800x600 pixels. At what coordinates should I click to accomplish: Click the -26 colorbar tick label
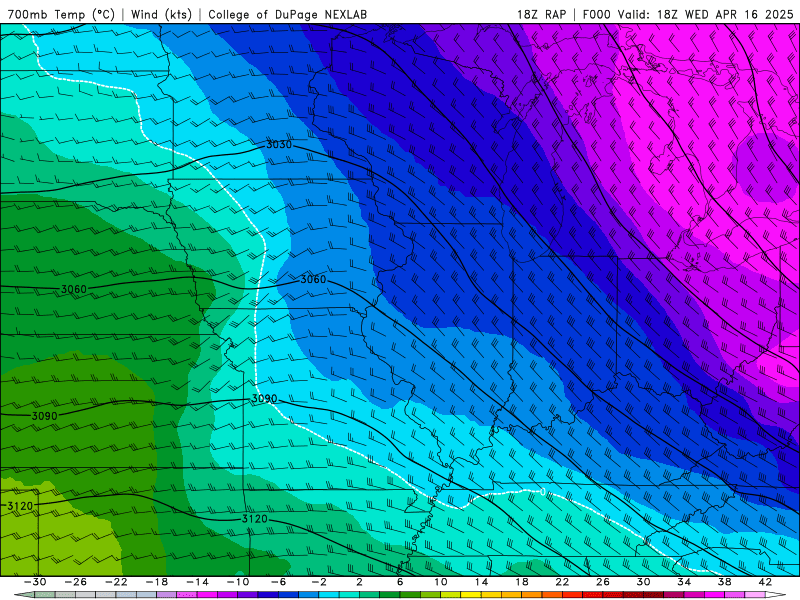pos(76,582)
